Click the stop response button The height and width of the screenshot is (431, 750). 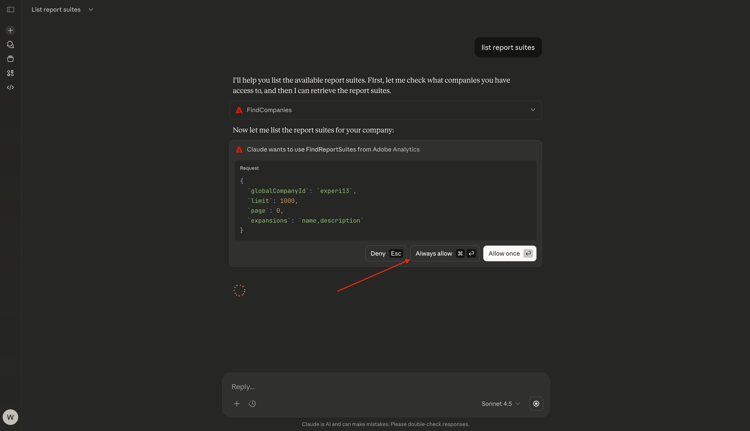[x=536, y=404]
